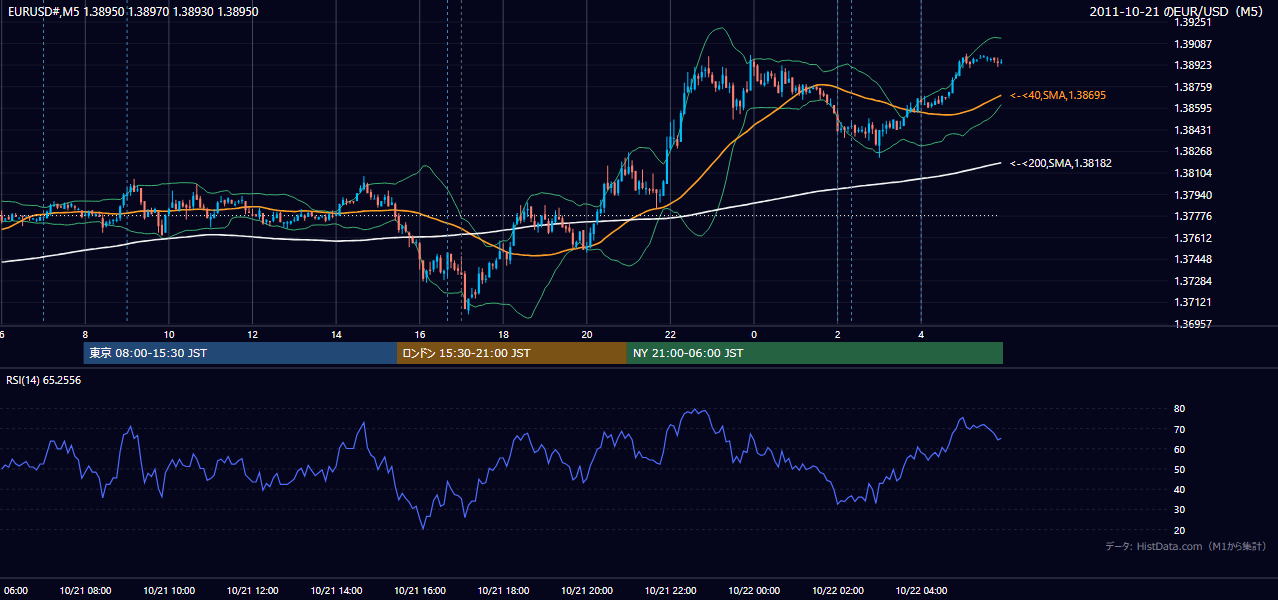Click price axis value 1.36957
Screen dimensions: 1278x600
point(1192,324)
